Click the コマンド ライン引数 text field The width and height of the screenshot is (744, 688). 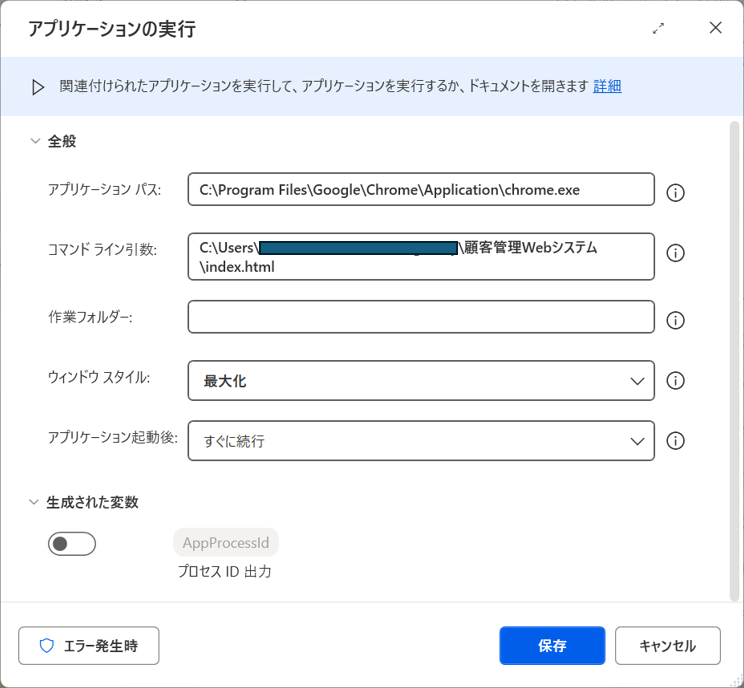point(420,257)
